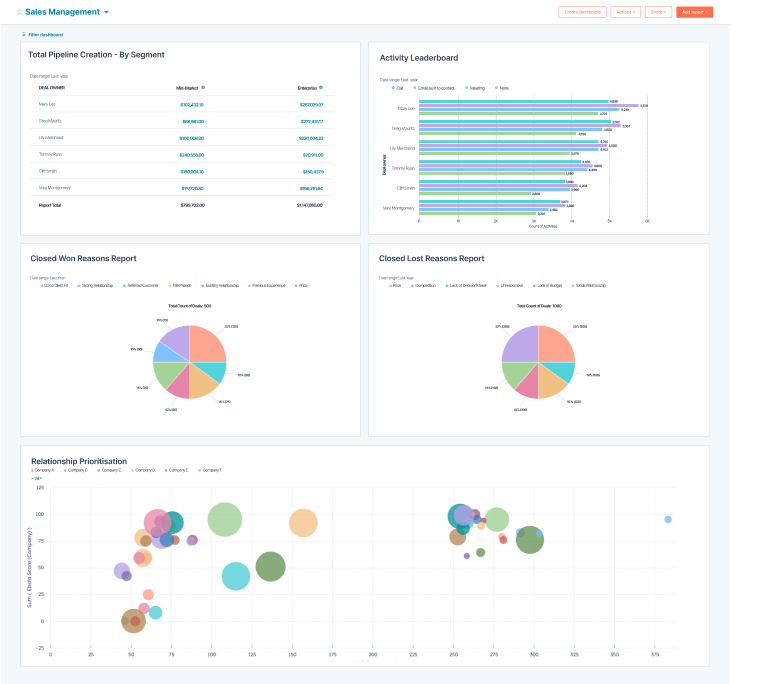The width and height of the screenshot is (771, 684).
Task: Toggle Company B in Relationship Prioritisation legend
Action: 75,470
